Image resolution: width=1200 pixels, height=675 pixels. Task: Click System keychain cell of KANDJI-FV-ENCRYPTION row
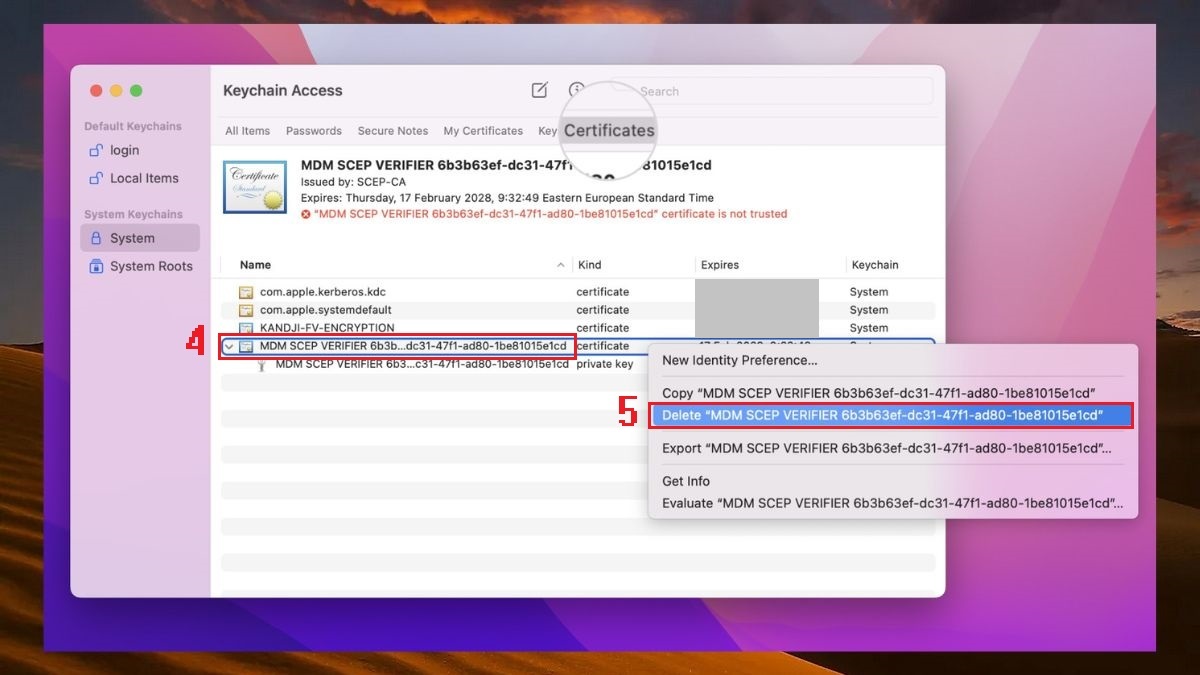click(x=869, y=328)
